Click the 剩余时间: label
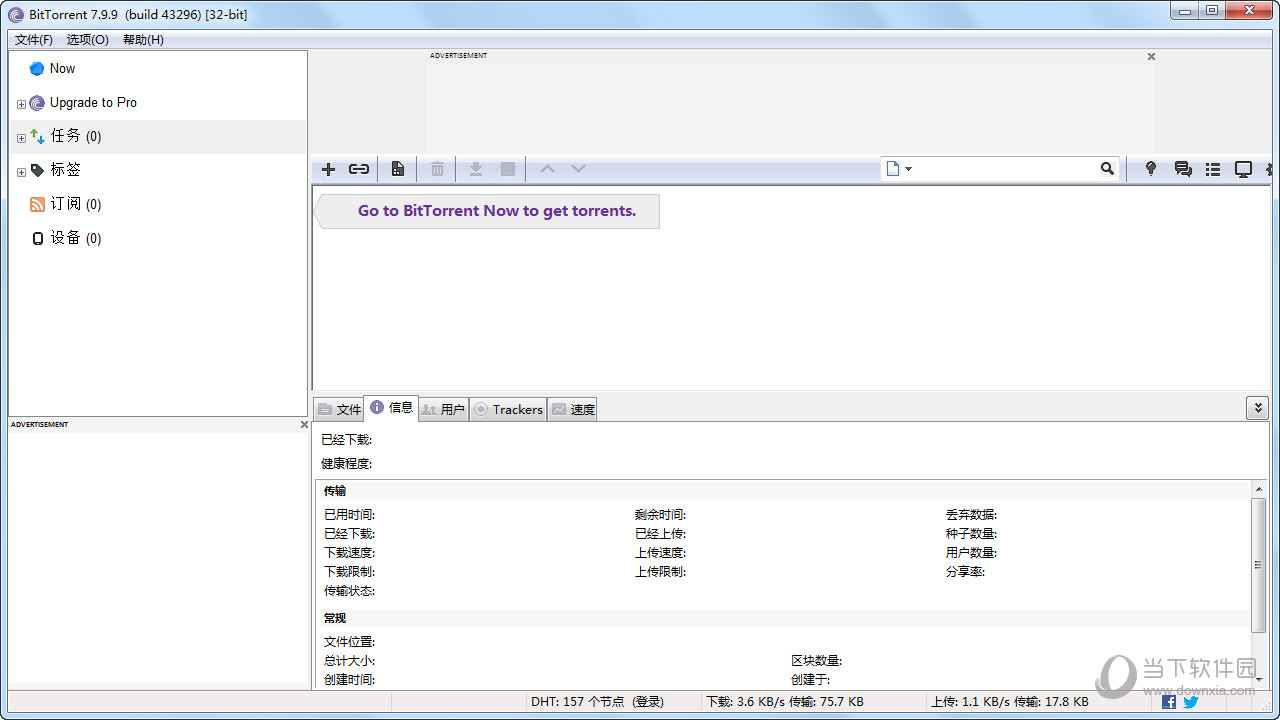The width and height of the screenshot is (1280, 720). (660, 515)
